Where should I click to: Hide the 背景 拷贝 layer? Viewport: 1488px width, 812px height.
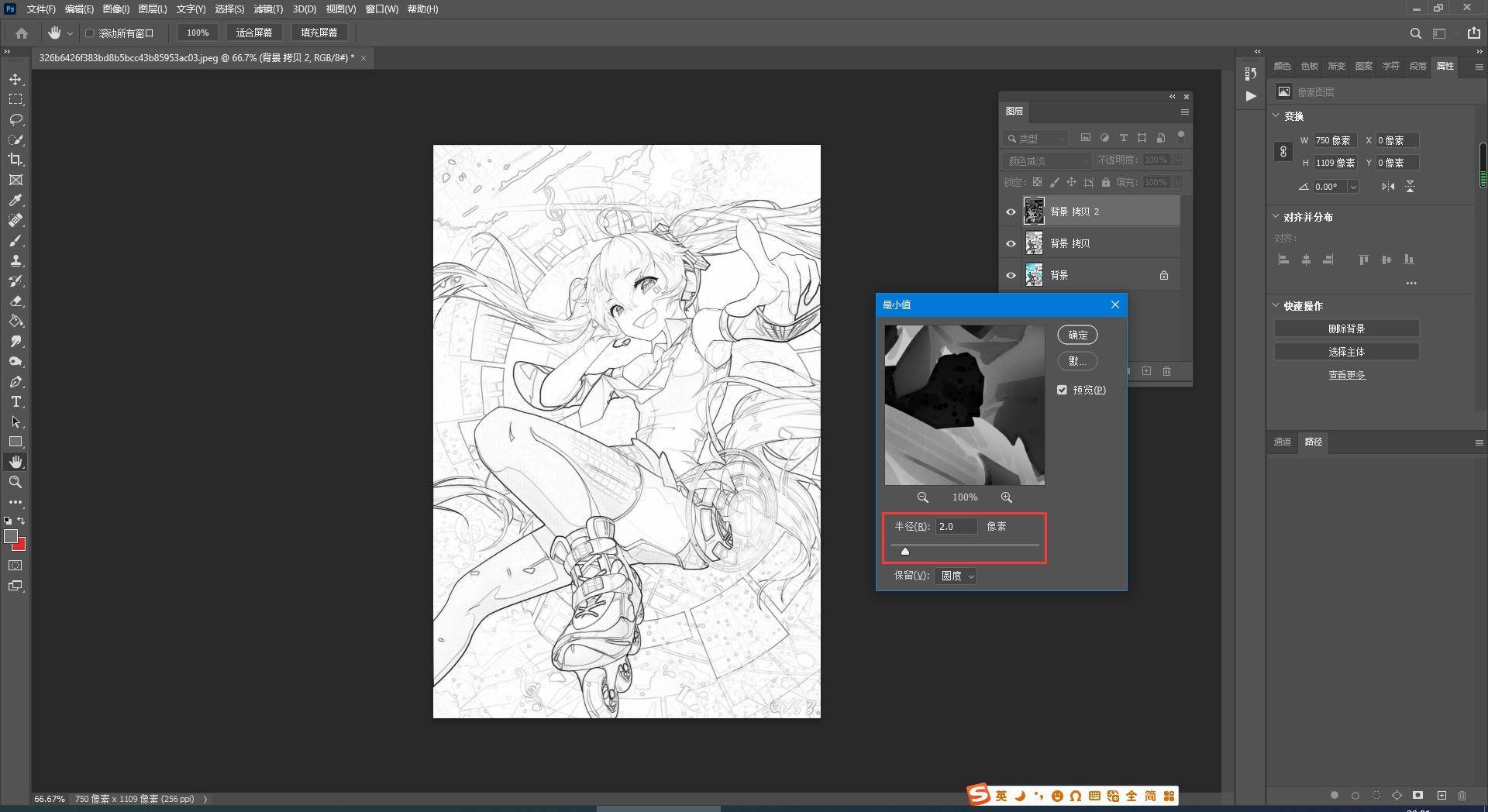click(x=1011, y=243)
